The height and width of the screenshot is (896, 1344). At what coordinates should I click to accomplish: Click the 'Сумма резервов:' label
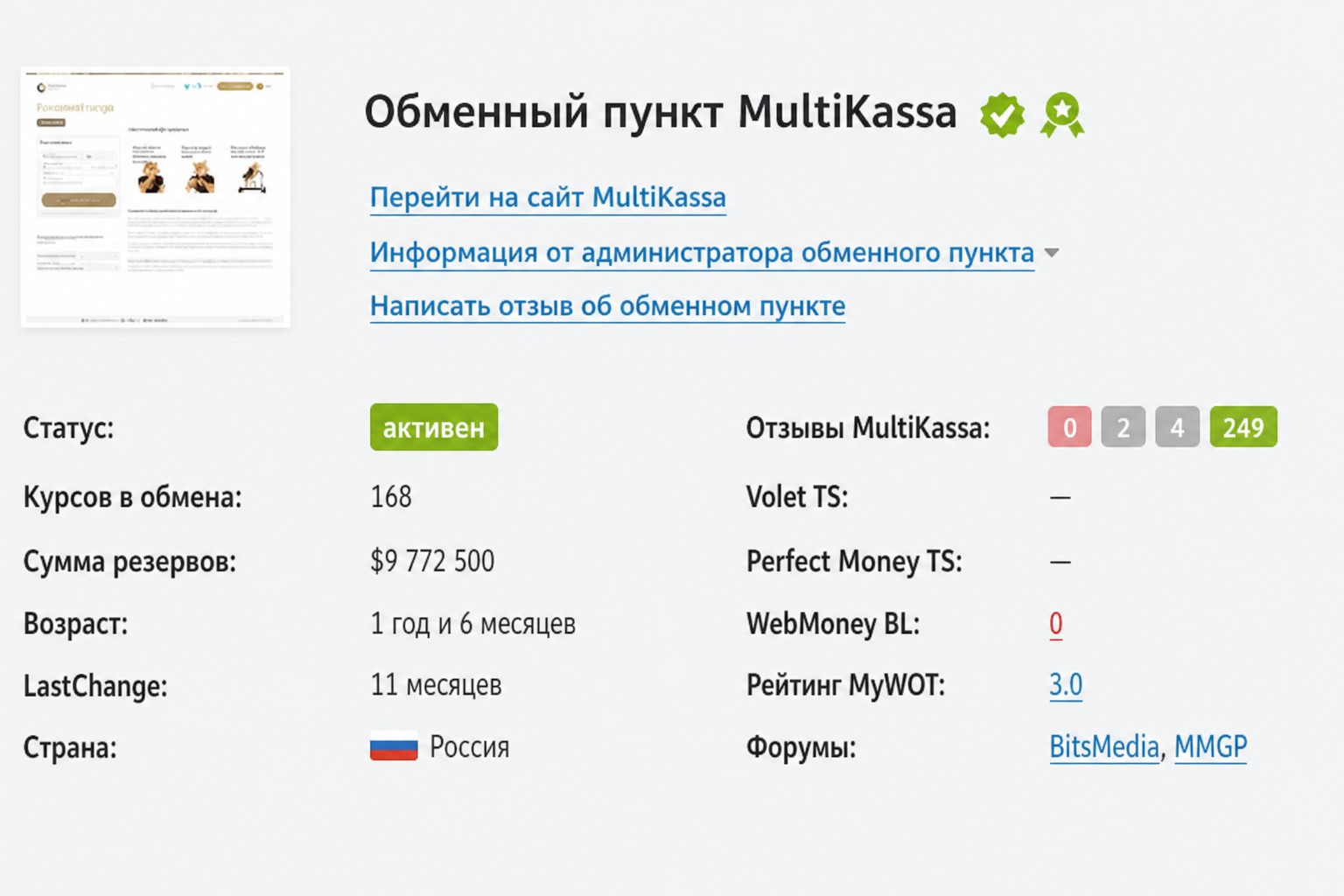[x=129, y=562]
